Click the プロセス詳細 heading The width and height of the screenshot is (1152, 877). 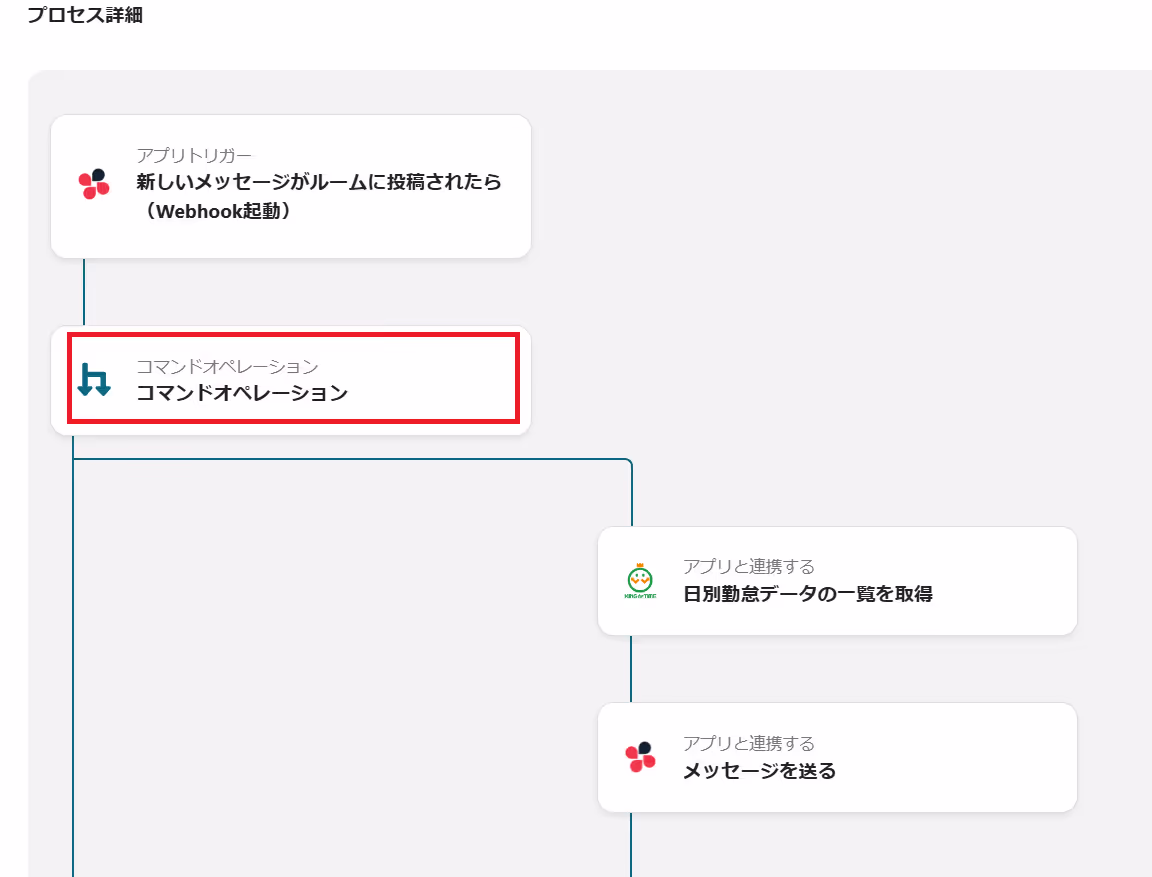tap(85, 15)
